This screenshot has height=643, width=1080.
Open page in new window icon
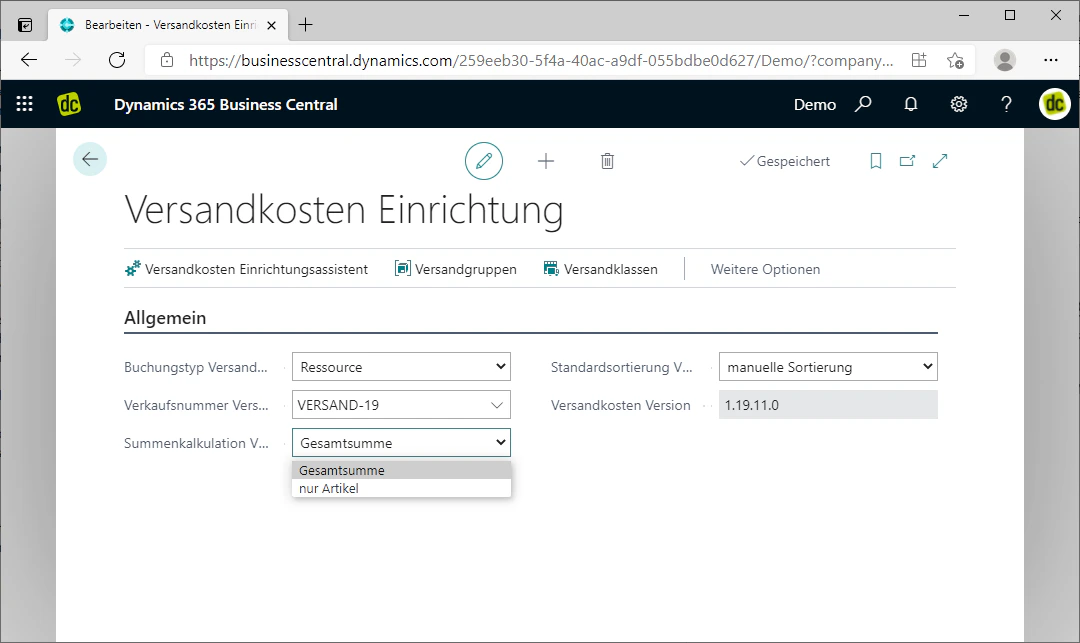pyautogui.click(x=907, y=161)
